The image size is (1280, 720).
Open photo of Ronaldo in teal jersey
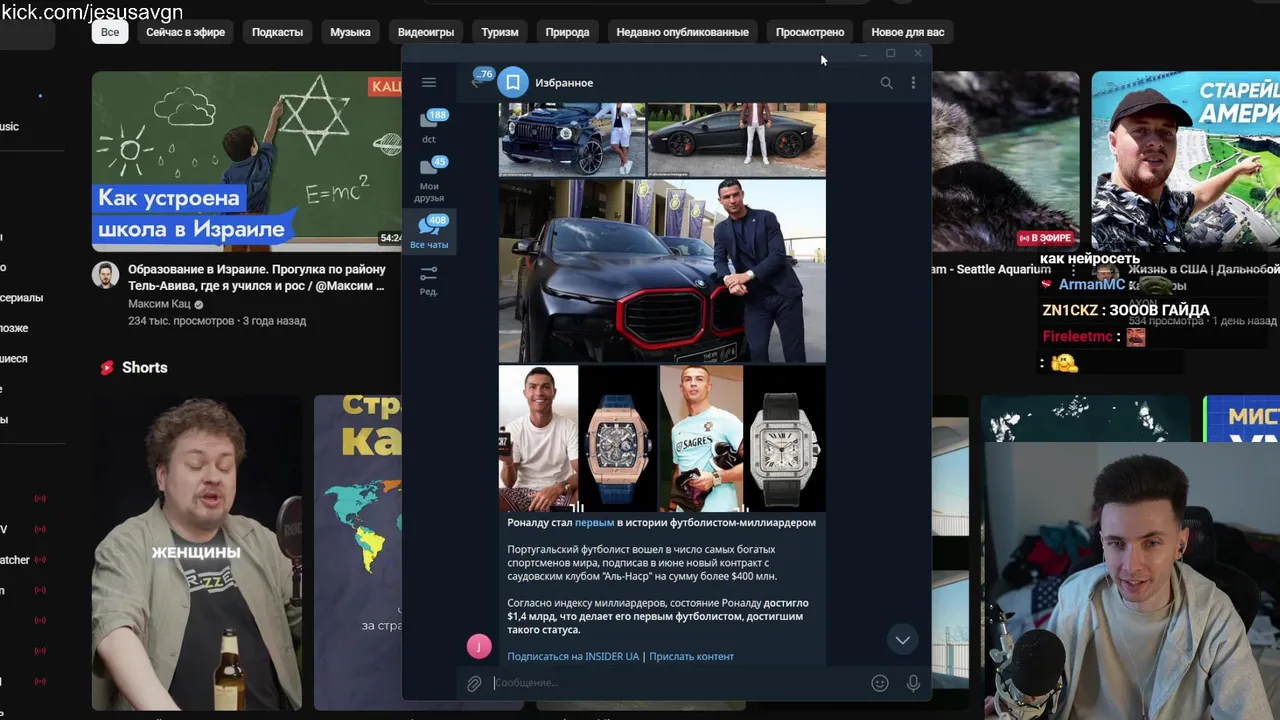(x=742, y=438)
